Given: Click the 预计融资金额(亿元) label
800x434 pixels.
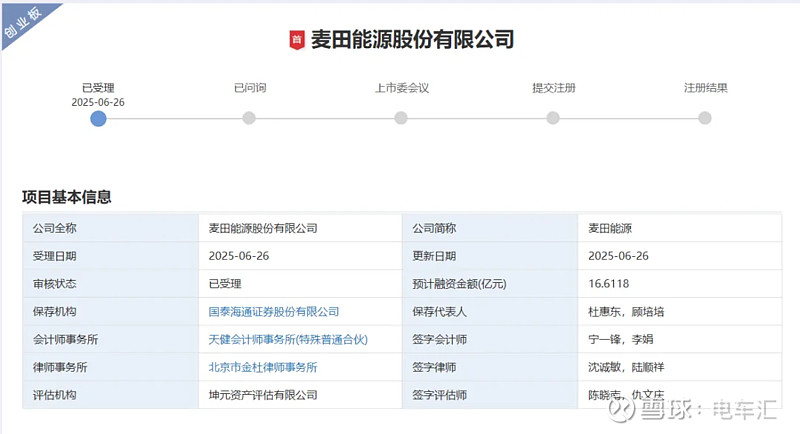Looking at the screenshot, I should [459, 284].
